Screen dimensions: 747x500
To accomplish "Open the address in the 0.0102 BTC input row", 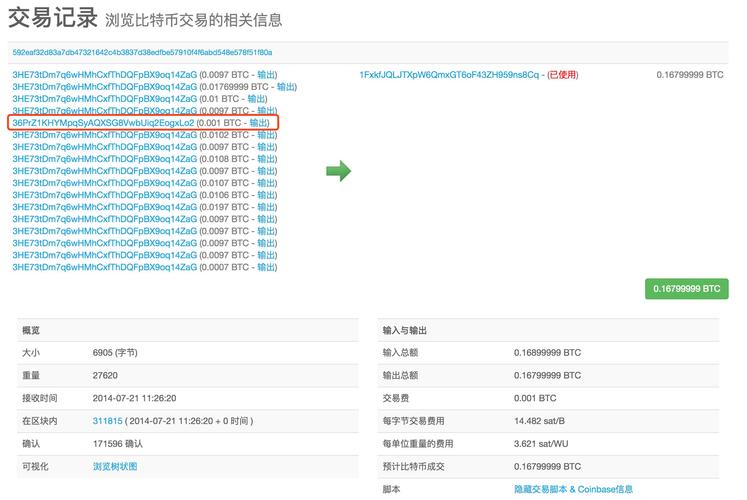I will (104, 135).
